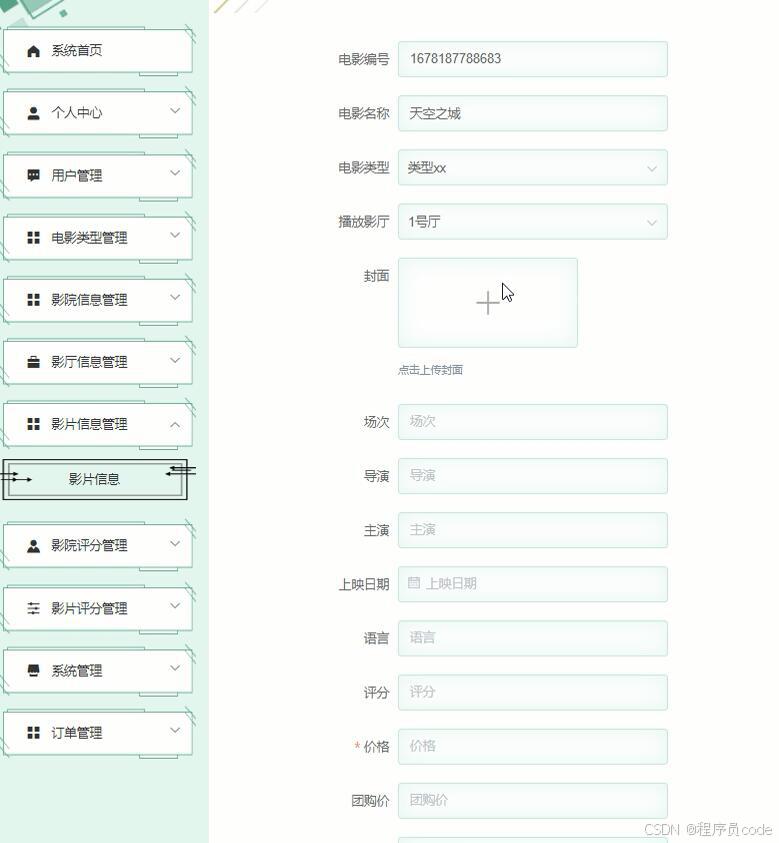Click the briefcase icon next to 影厅信息管理

[x=31, y=361]
